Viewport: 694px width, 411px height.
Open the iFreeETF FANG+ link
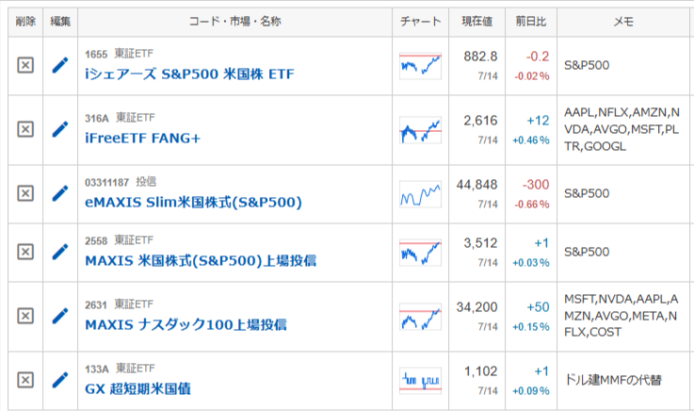(143, 138)
